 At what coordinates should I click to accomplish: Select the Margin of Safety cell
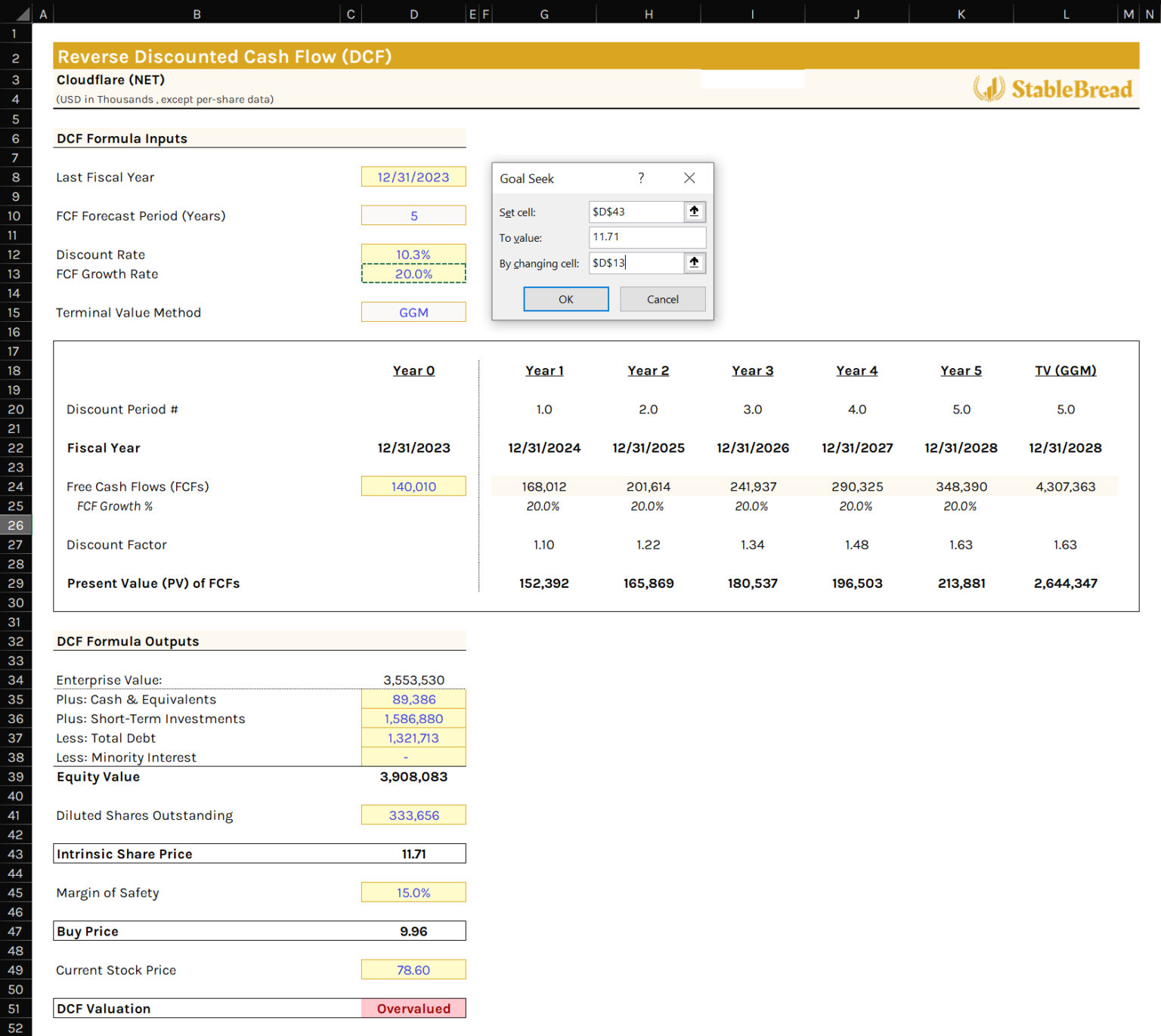413,892
